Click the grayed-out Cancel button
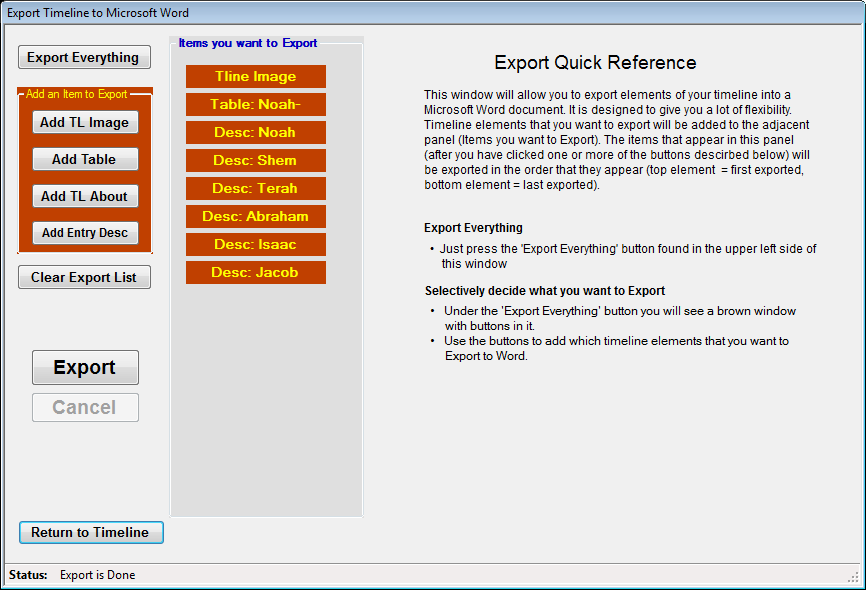 click(85, 407)
